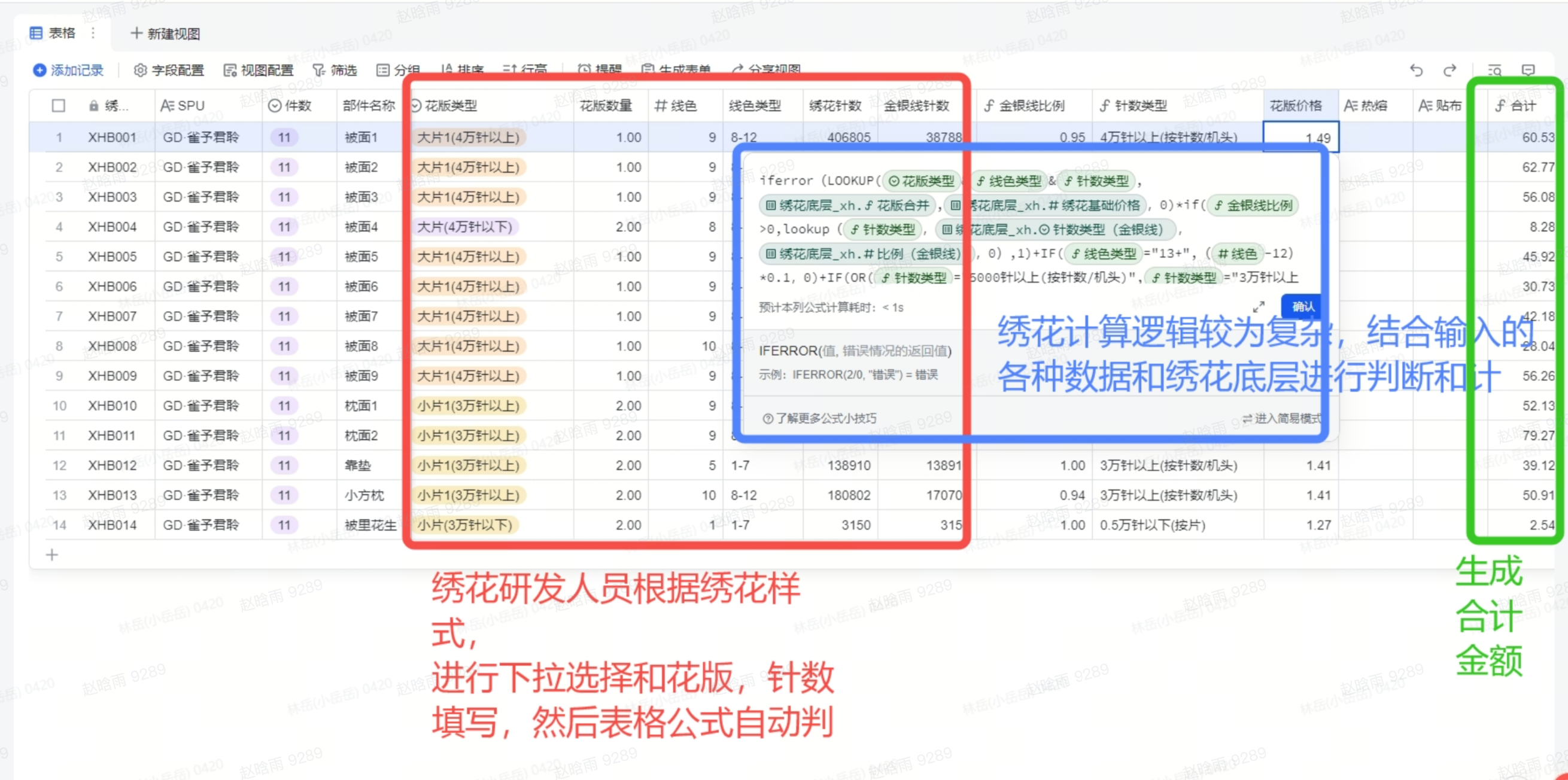Click the 确认 confirm button
The image size is (1568, 780).
1302,307
